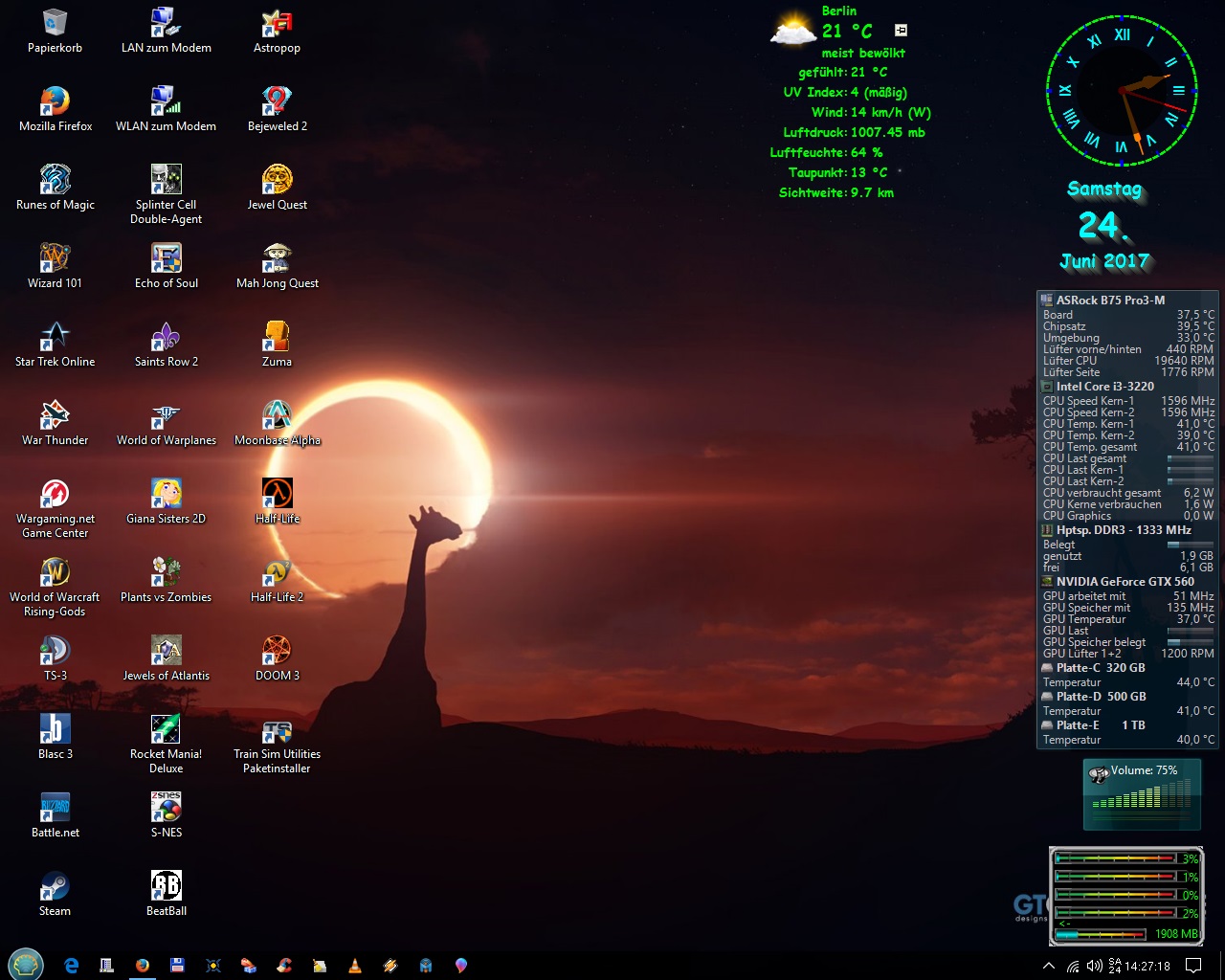The width and height of the screenshot is (1225, 980).
Task: Open the Wargaming.net Game Center shortcut
Action: (x=56, y=509)
